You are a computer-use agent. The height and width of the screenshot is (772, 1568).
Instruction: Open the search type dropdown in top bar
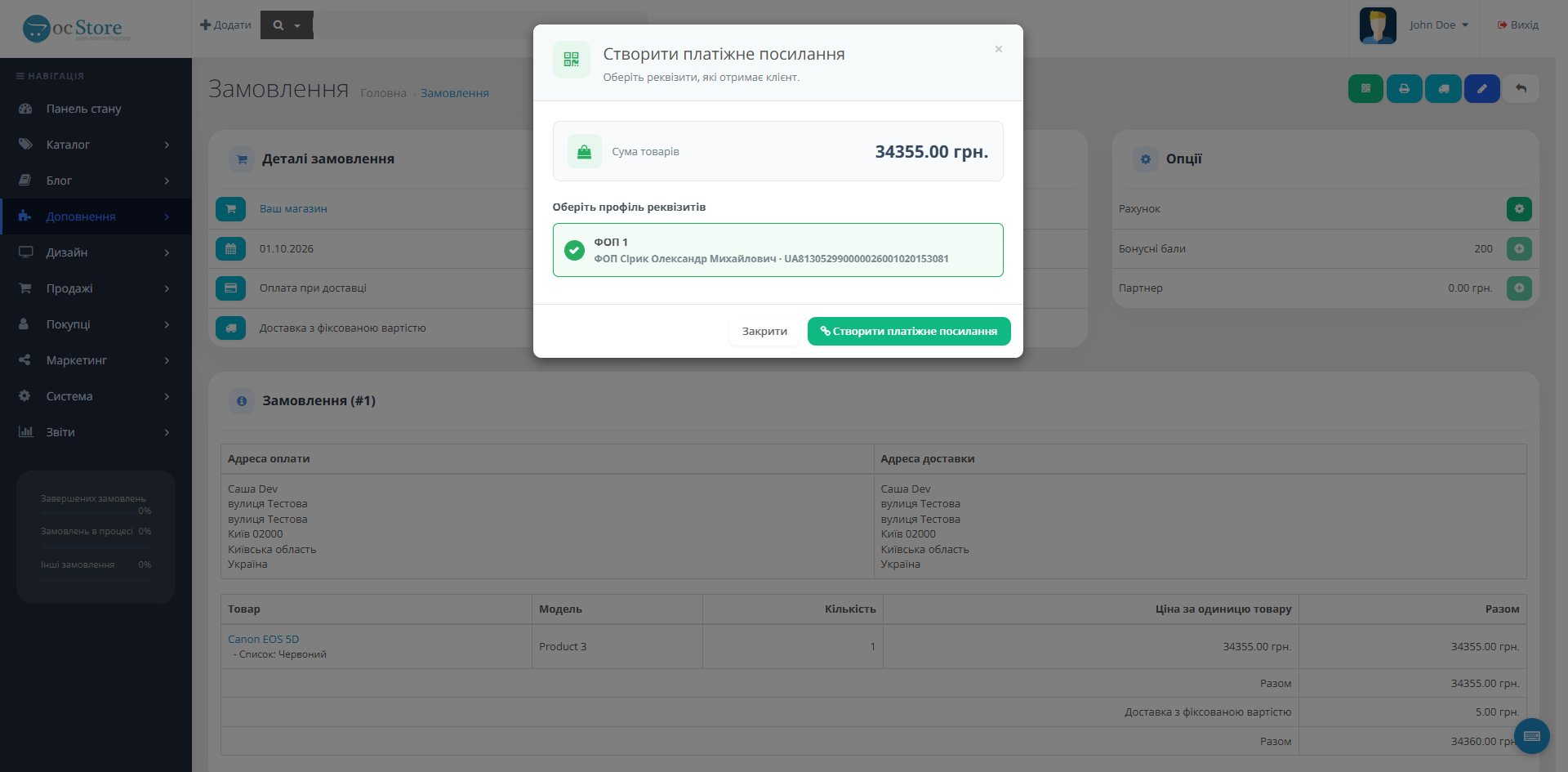tap(287, 25)
